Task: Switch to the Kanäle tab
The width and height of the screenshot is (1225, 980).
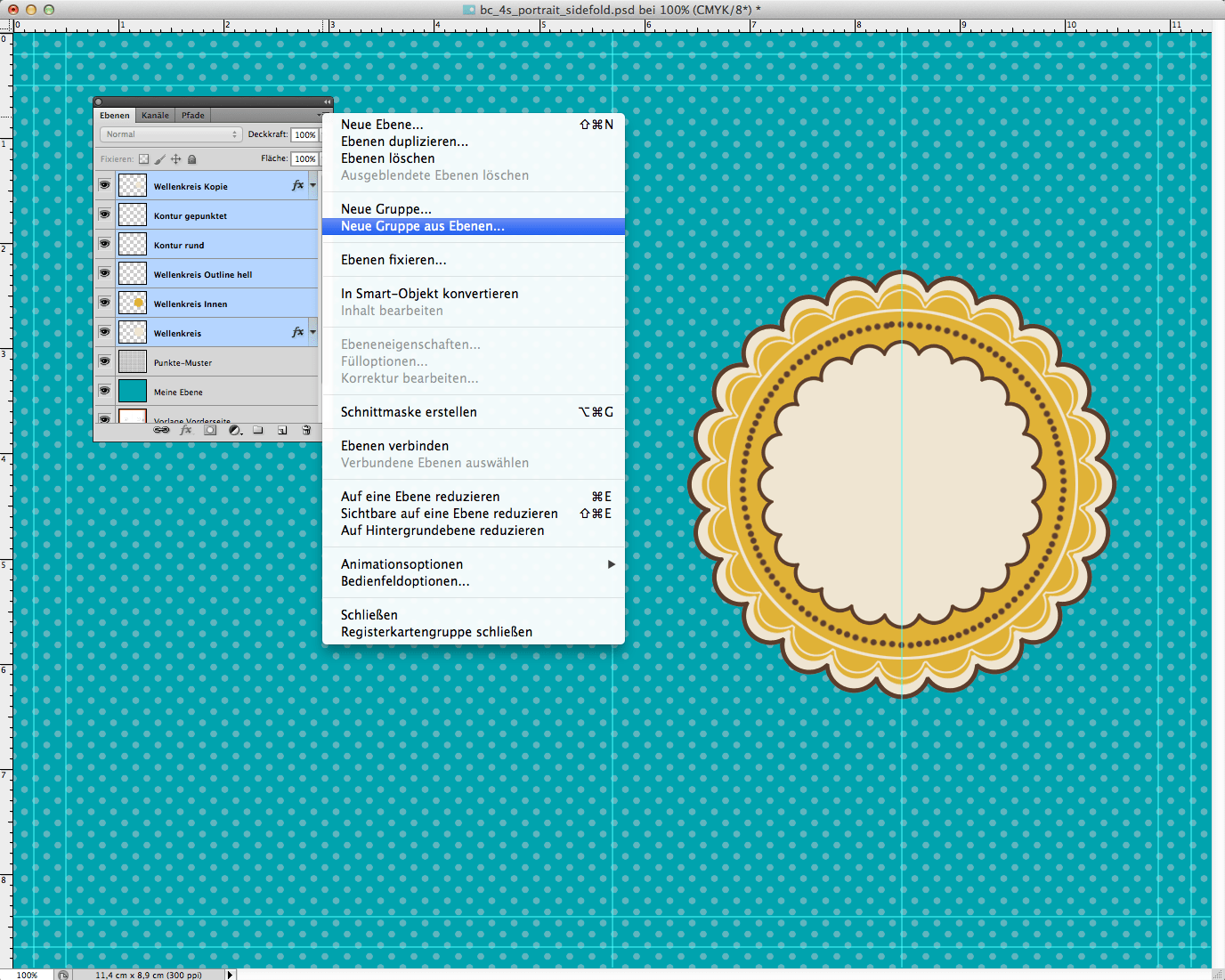Action: [155, 115]
